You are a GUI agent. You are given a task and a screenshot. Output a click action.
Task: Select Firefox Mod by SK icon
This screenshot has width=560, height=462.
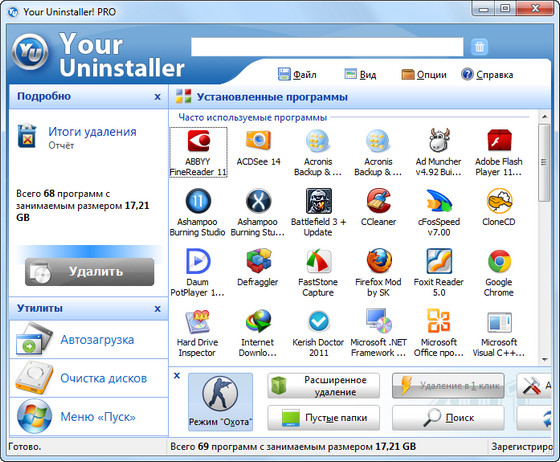(x=379, y=261)
